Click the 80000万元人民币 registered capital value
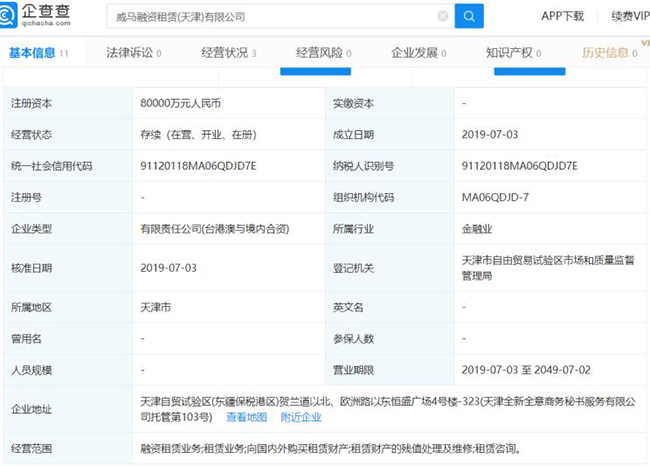 [x=180, y=103]
